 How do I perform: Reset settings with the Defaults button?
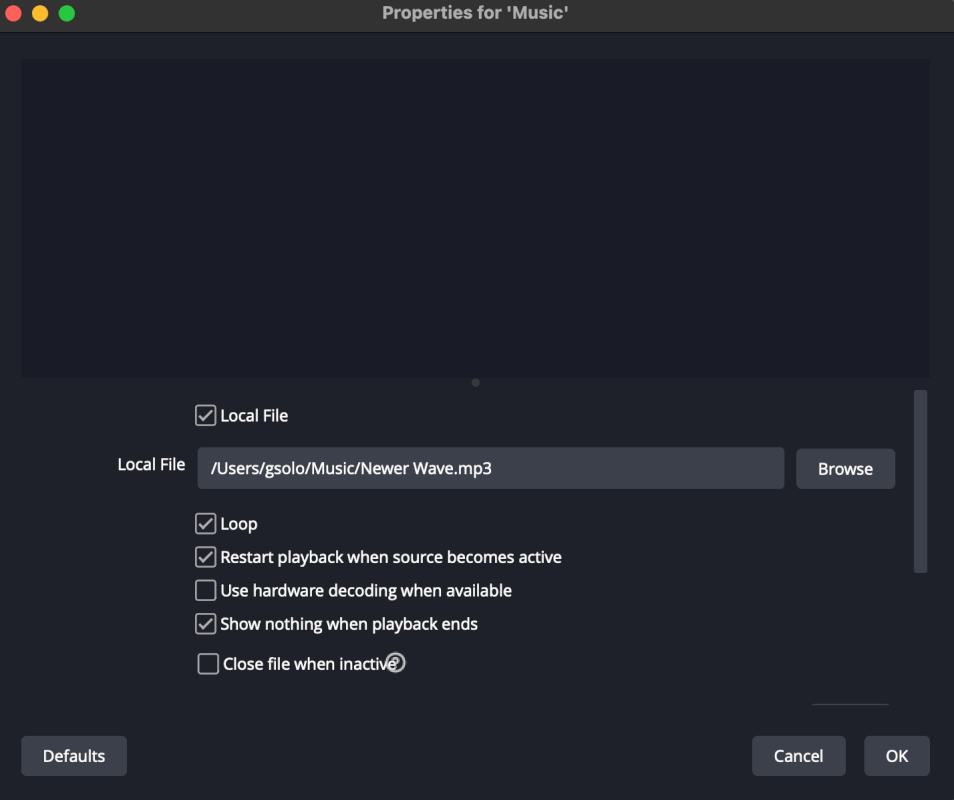click(x=74, y=756)
